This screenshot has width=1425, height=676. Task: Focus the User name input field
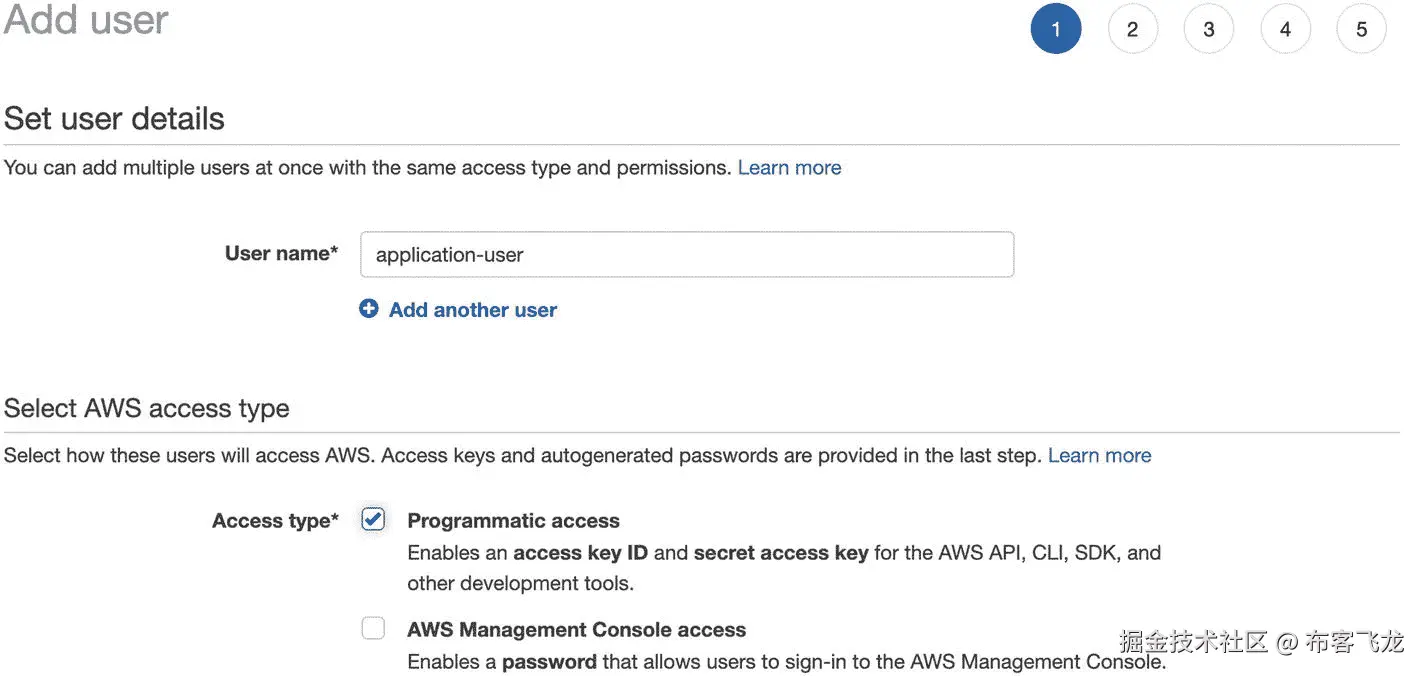(x=686, y=255)
